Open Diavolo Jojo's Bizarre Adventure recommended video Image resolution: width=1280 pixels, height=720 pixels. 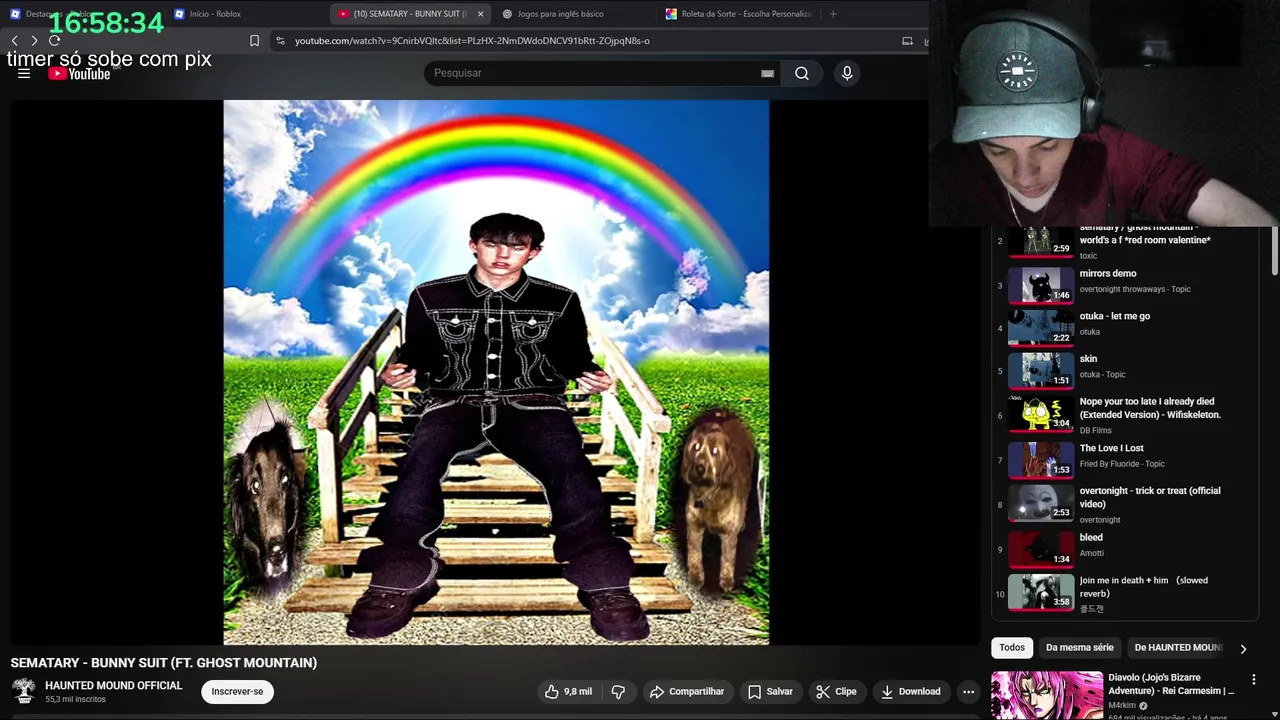1171,684
